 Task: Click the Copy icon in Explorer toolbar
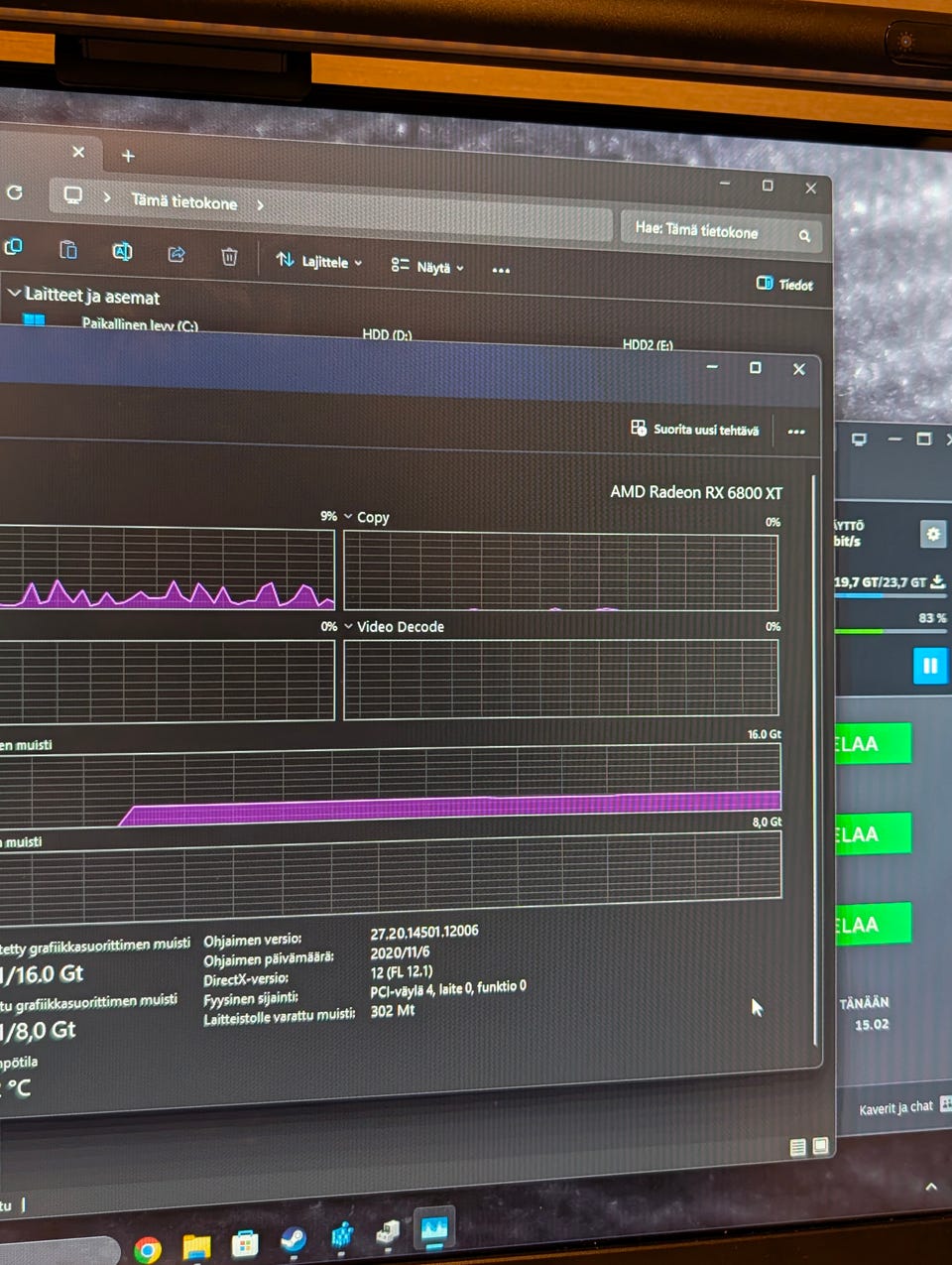click(x=13, y=247)
